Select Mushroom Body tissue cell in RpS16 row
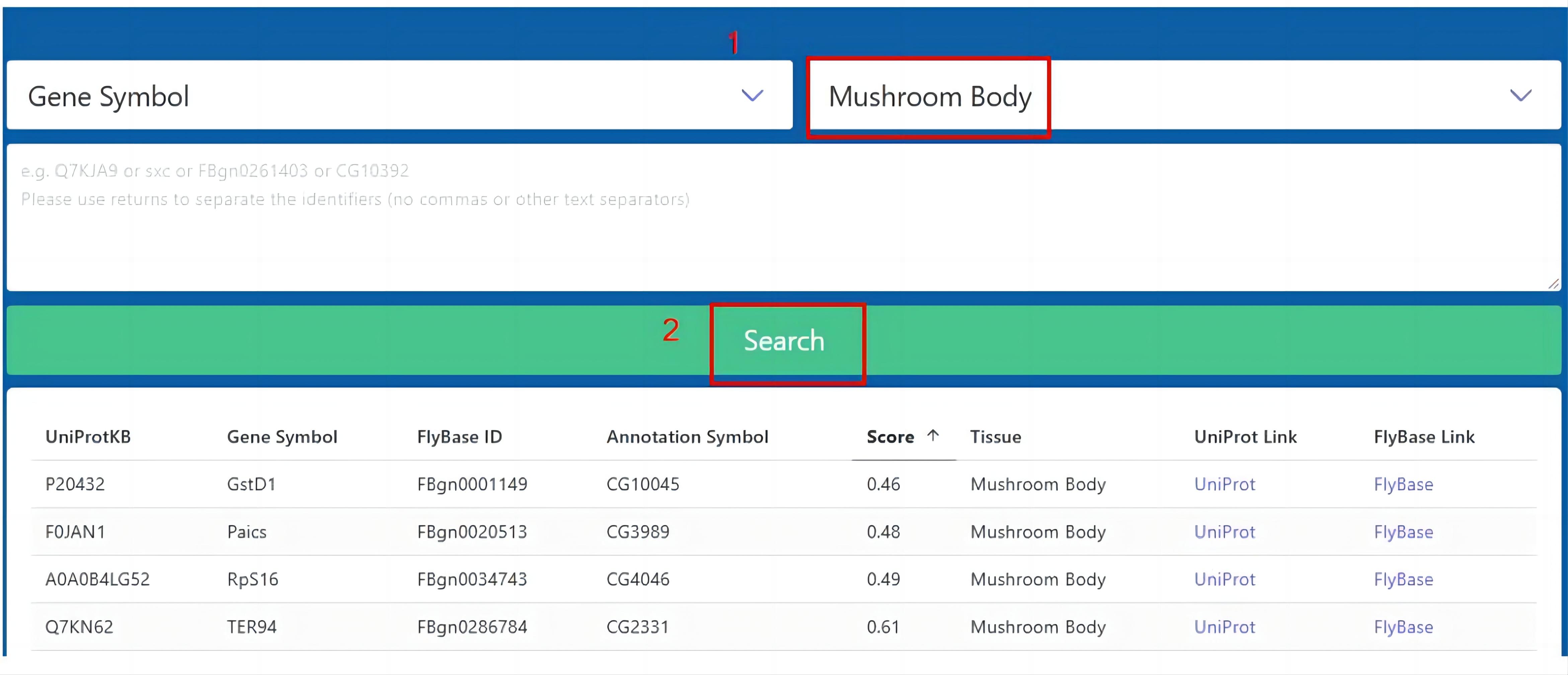Image resolution: width=1568 pixels, height=675 pixels. 1038,580
